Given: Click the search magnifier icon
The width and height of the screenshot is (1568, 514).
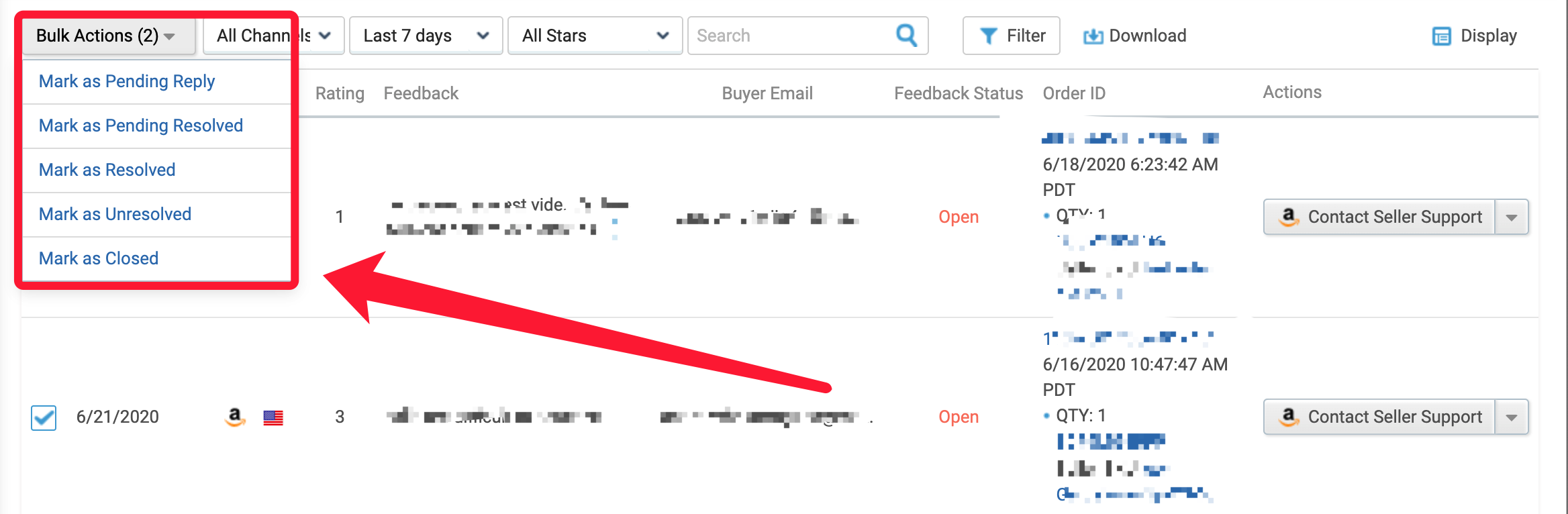Looking at the screenshot, I should tap(906, 35).
